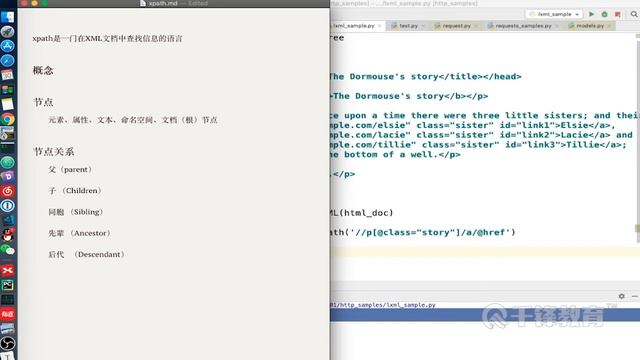The width and height of the screenshot is (640, 360).
Task: Click the 后代（Descendant）line
Action: click(87, 254)
